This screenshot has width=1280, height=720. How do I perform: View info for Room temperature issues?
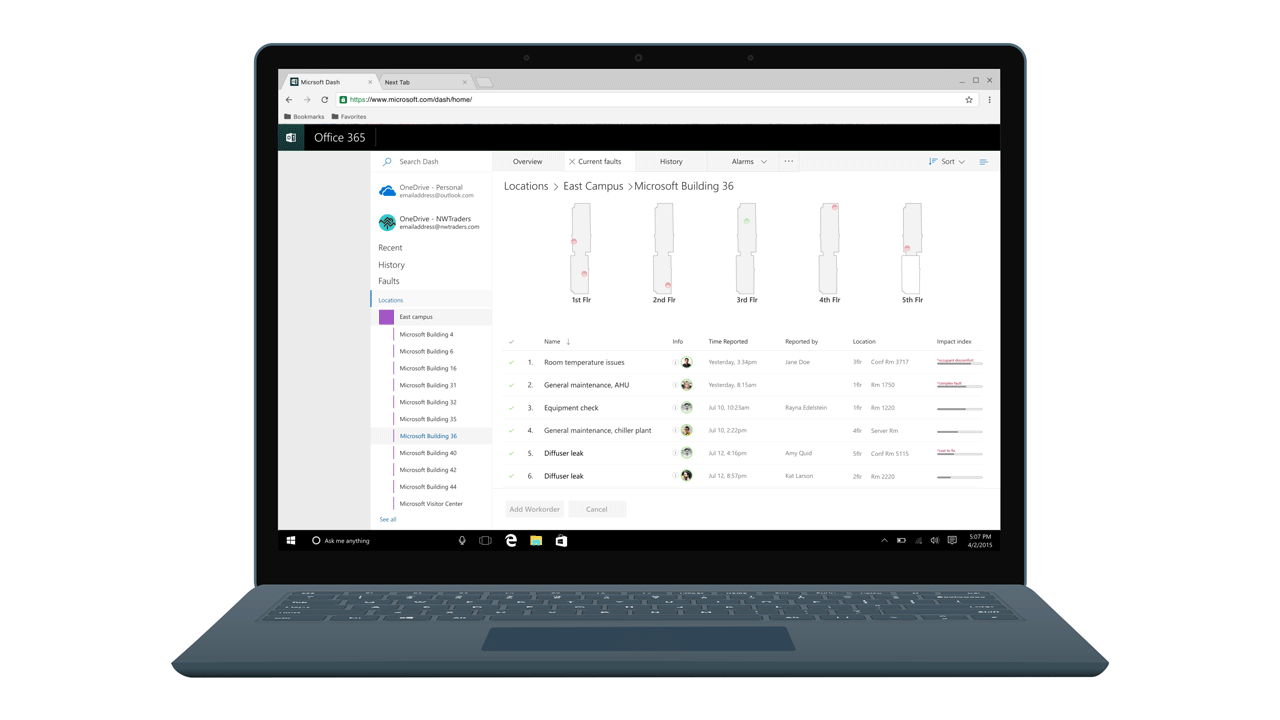(x=676, y=362)
